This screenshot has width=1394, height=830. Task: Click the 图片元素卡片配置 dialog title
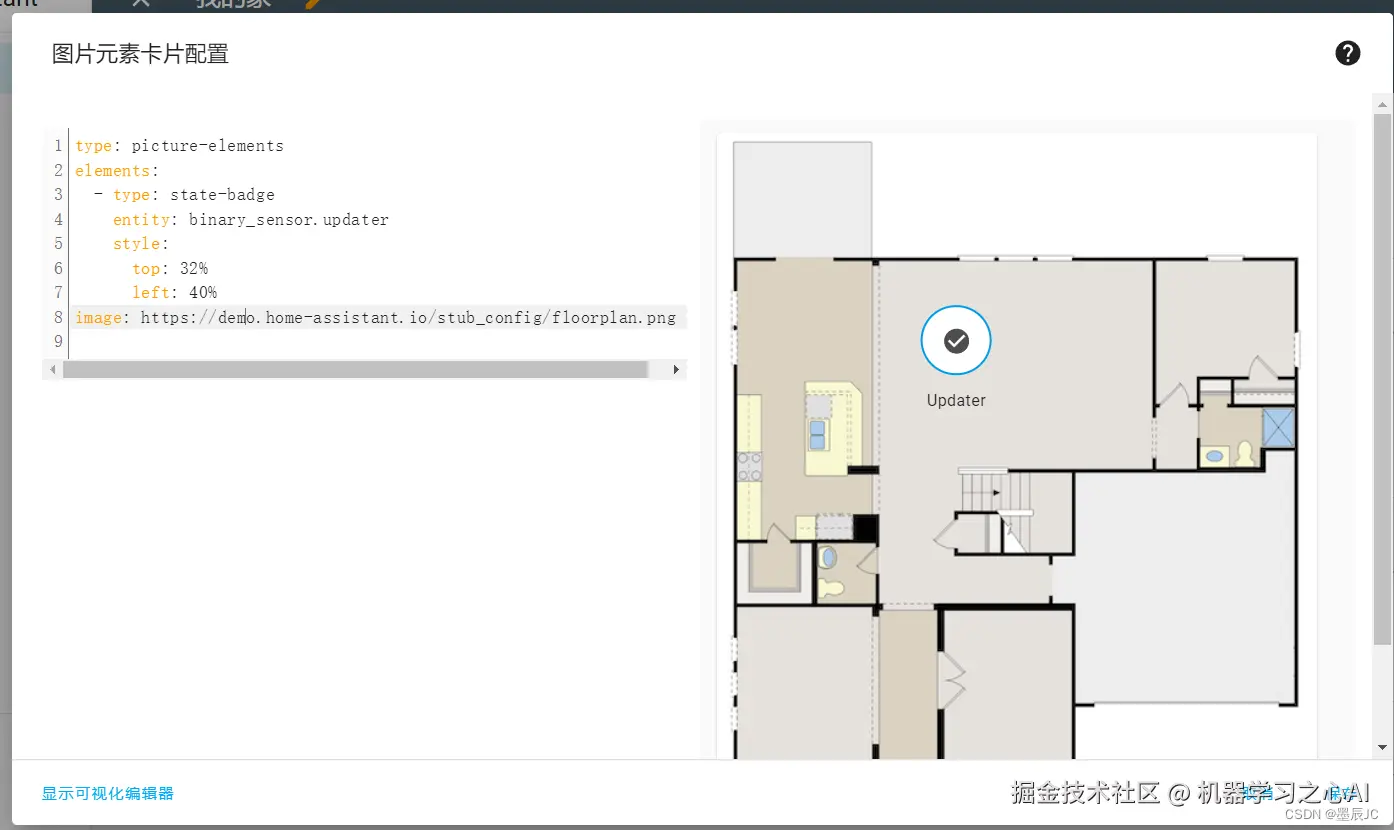(x=140, y=54)
